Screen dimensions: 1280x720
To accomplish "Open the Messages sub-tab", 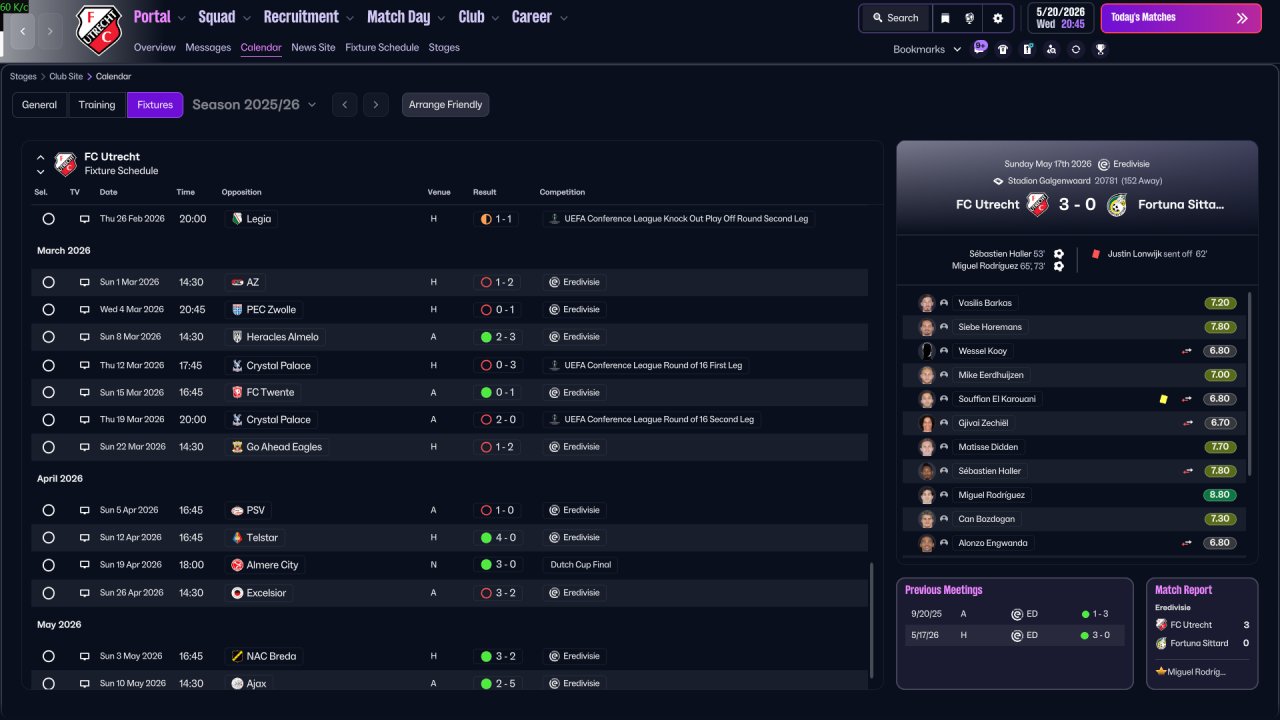I will pyautogui.click(x=208, y=47).
